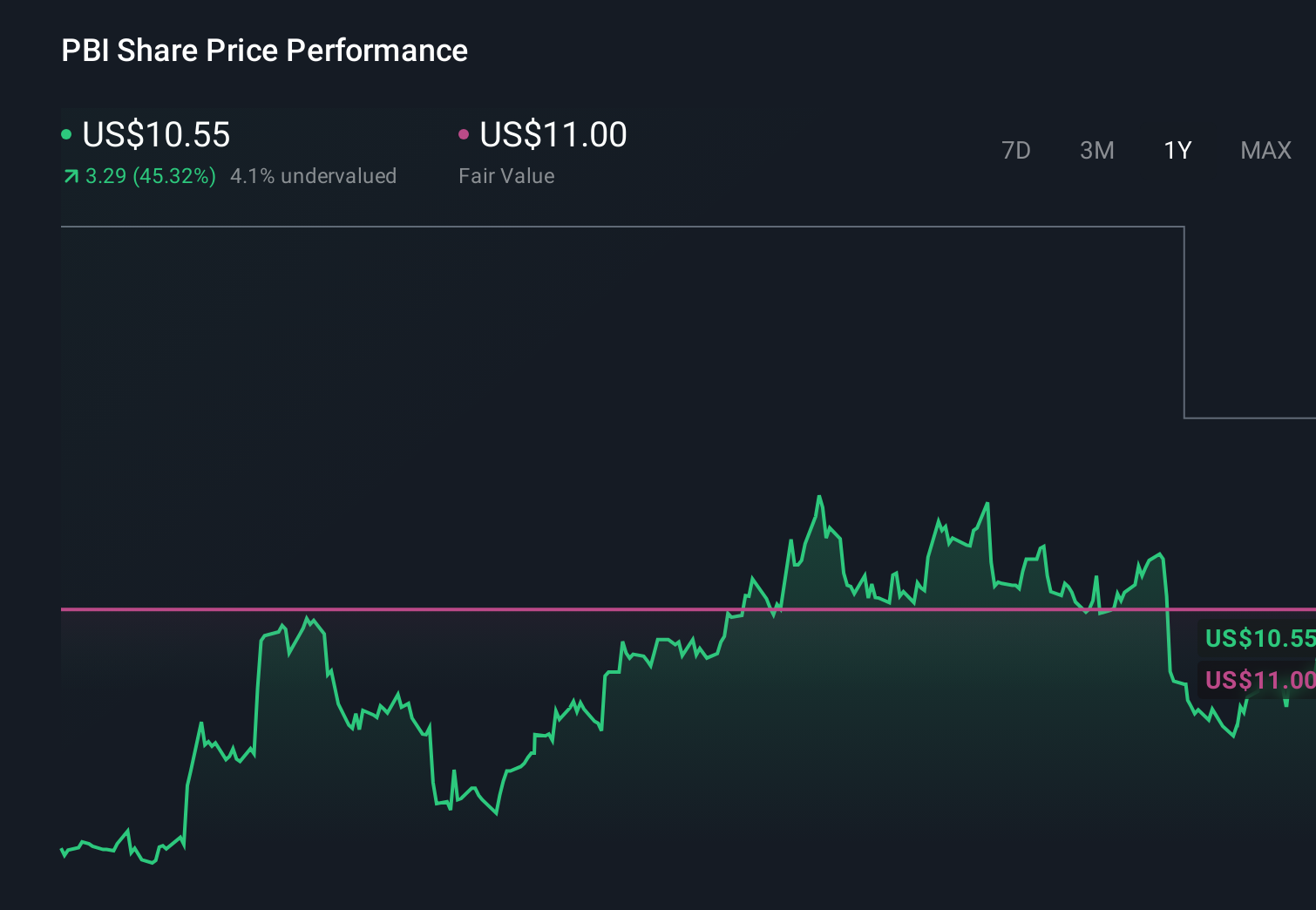Viewport: 1316px width, 910px height.
Task: Toggle the Fair Value line via its pink marker
Action: (465, 134)
